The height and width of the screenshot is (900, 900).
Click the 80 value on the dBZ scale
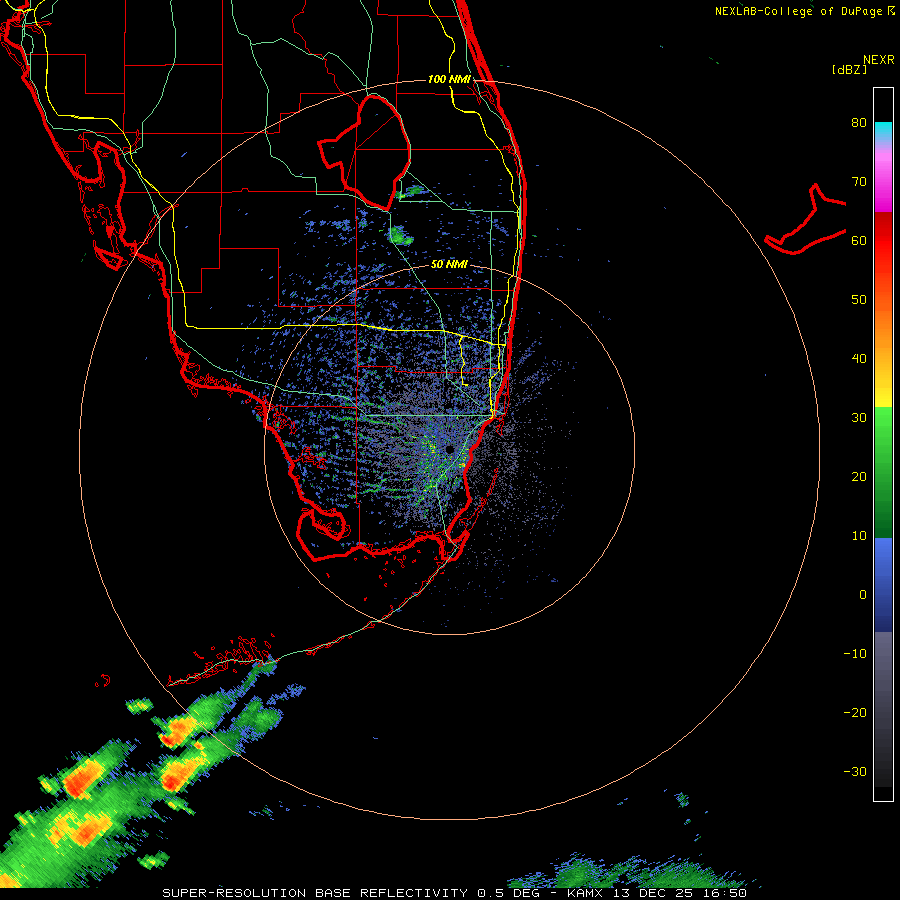[x=859, y=123]
